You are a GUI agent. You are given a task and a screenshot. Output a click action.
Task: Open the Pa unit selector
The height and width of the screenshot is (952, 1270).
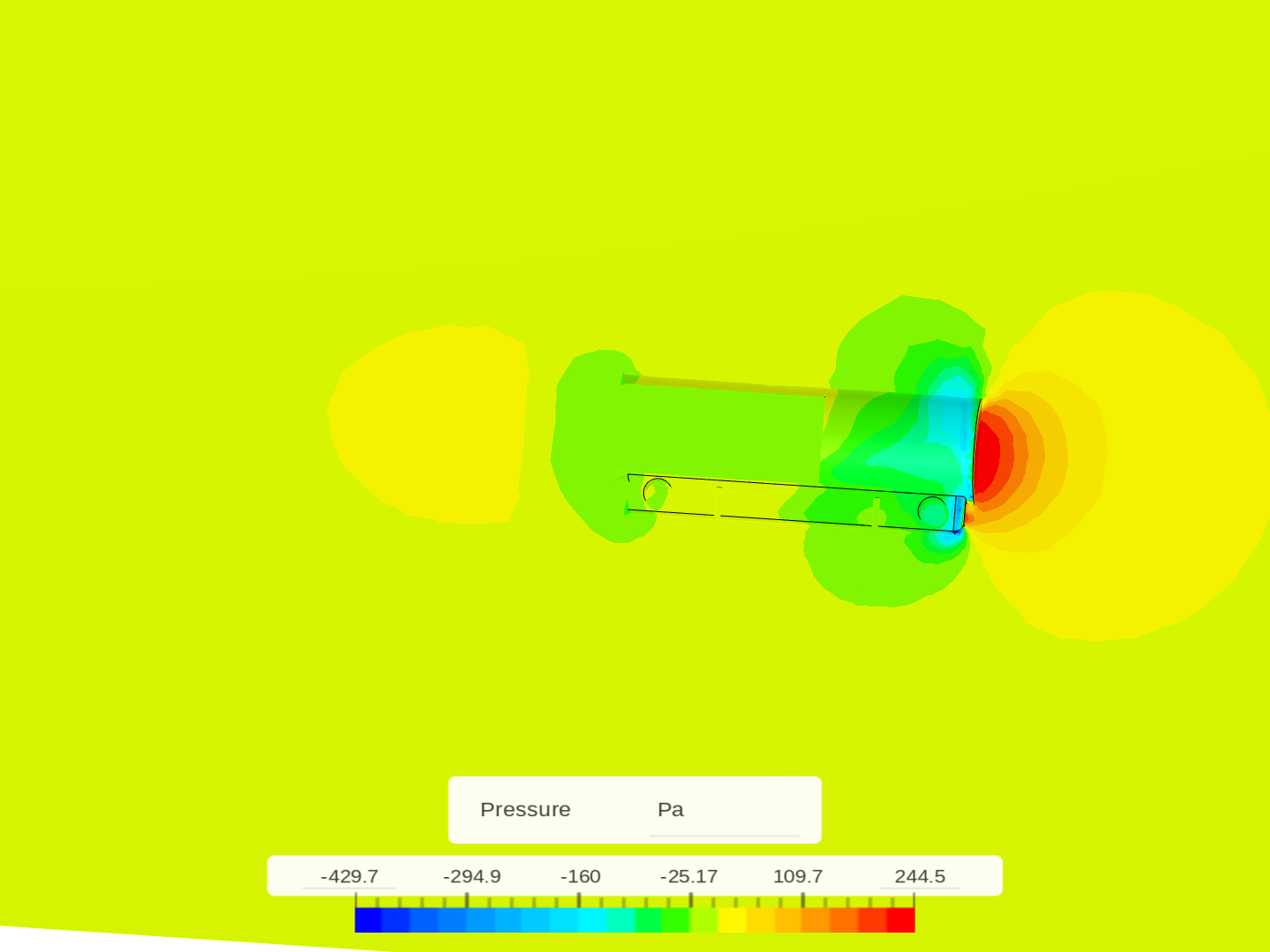[724, 810]
